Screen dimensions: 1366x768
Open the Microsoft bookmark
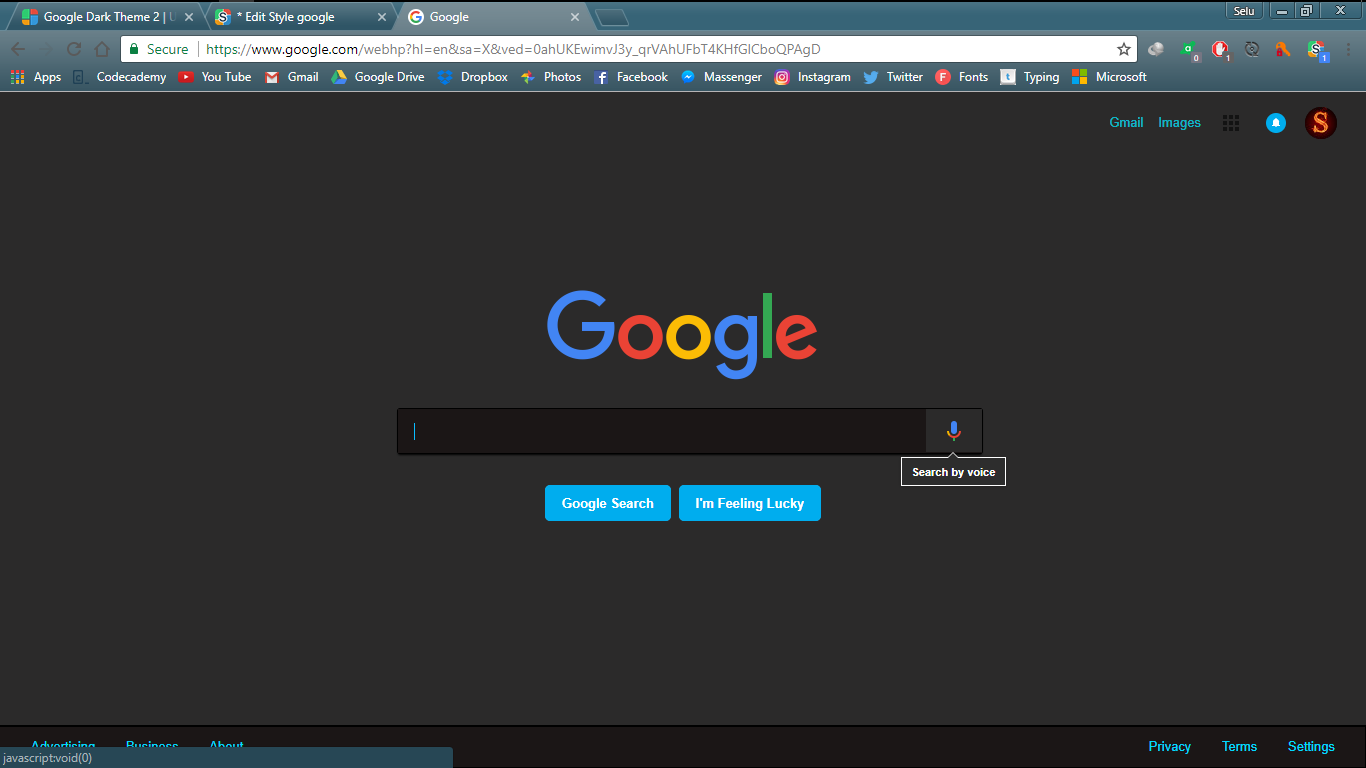click(x=1109, y=77)
